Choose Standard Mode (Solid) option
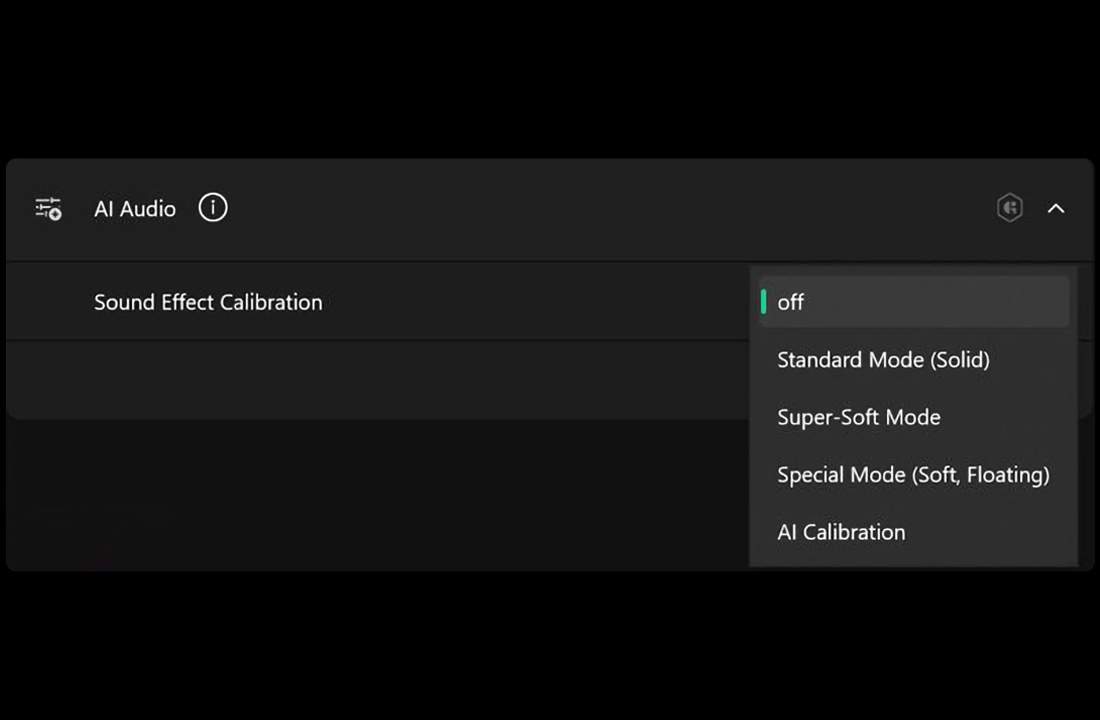Screen dimensions: 1100x720 (914, 359)
